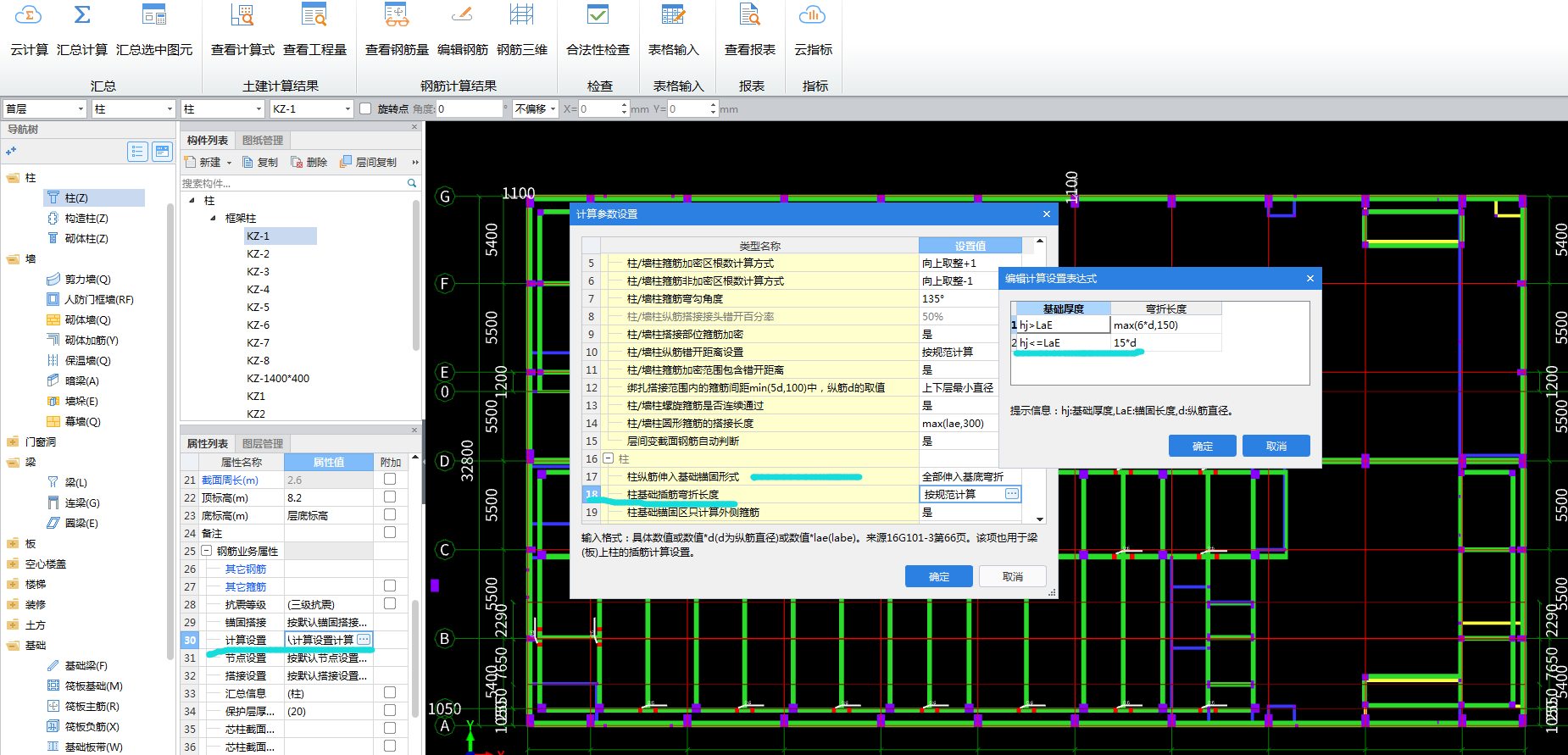
Task: Enable the 旋转点 checkbox
Action: coord(365,108)
